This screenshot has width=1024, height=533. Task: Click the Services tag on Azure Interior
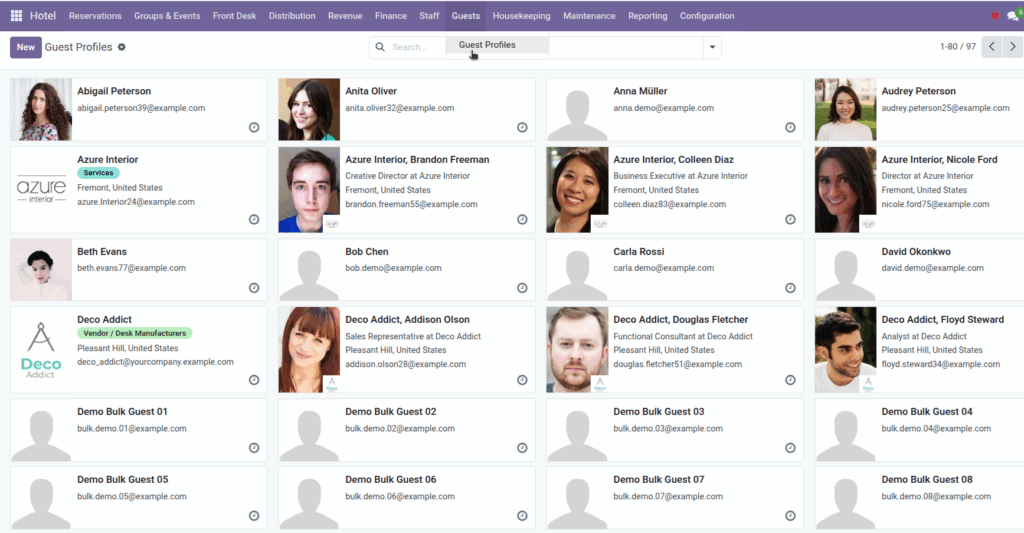coord(98,173)
